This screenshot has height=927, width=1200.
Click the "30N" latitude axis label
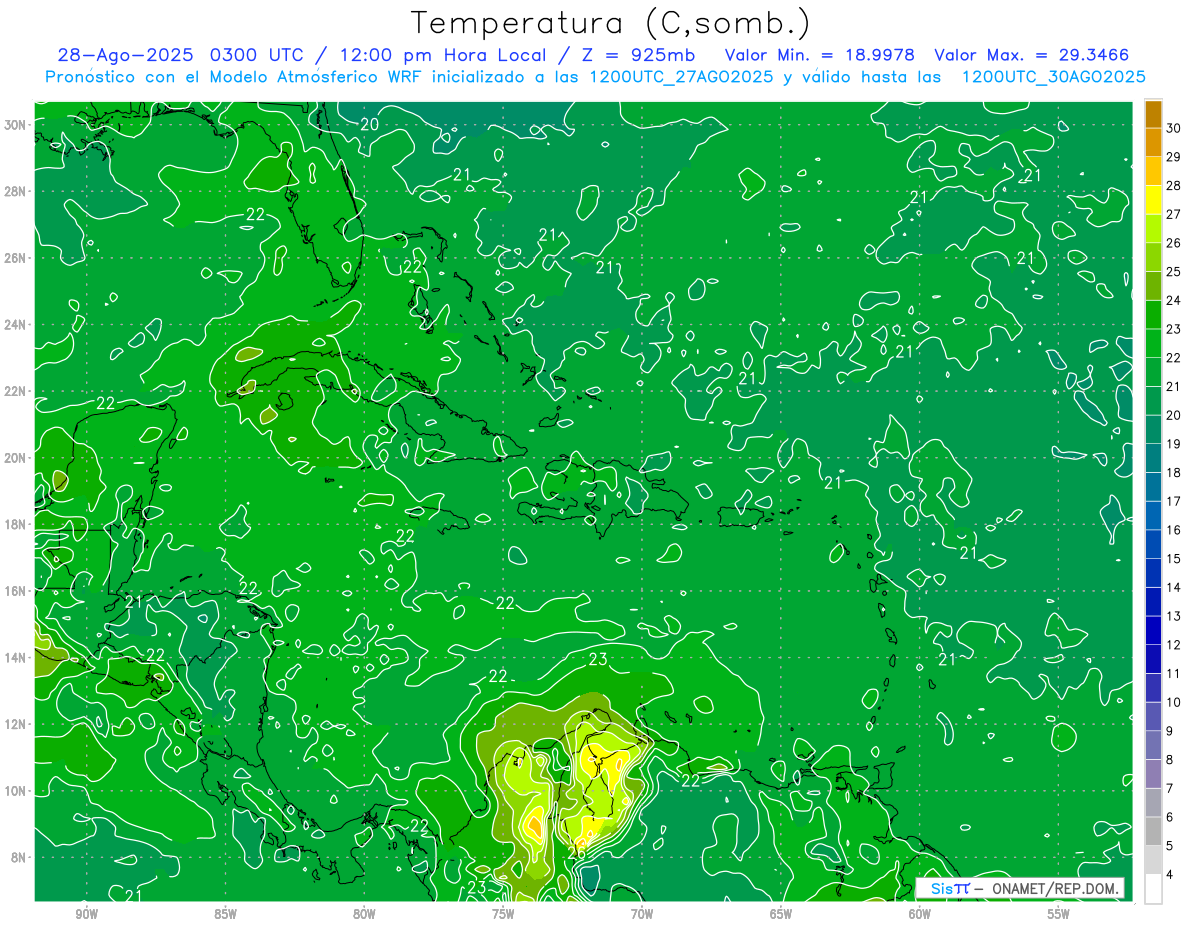15,124
